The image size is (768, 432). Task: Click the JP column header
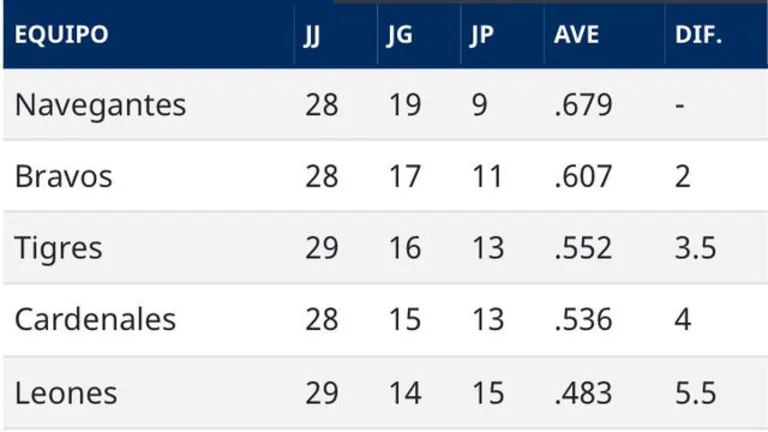coord(481,36)
